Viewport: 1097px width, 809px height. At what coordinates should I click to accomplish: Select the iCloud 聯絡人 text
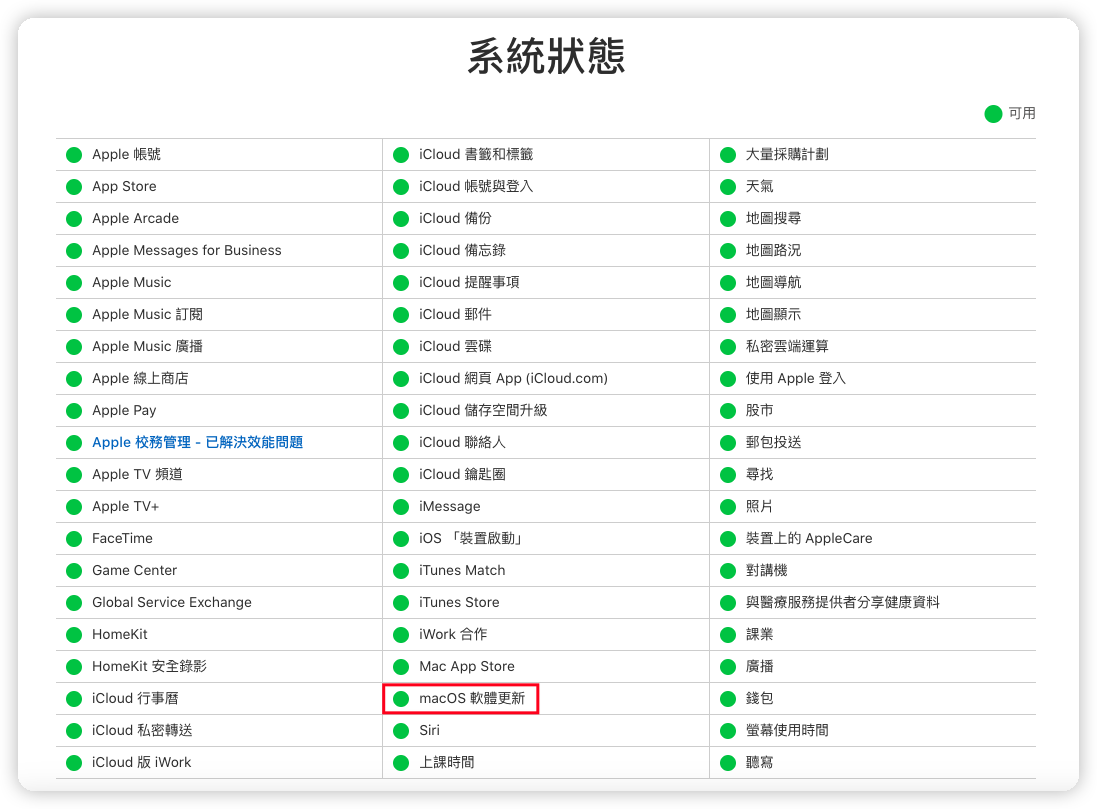pos(462,442)
